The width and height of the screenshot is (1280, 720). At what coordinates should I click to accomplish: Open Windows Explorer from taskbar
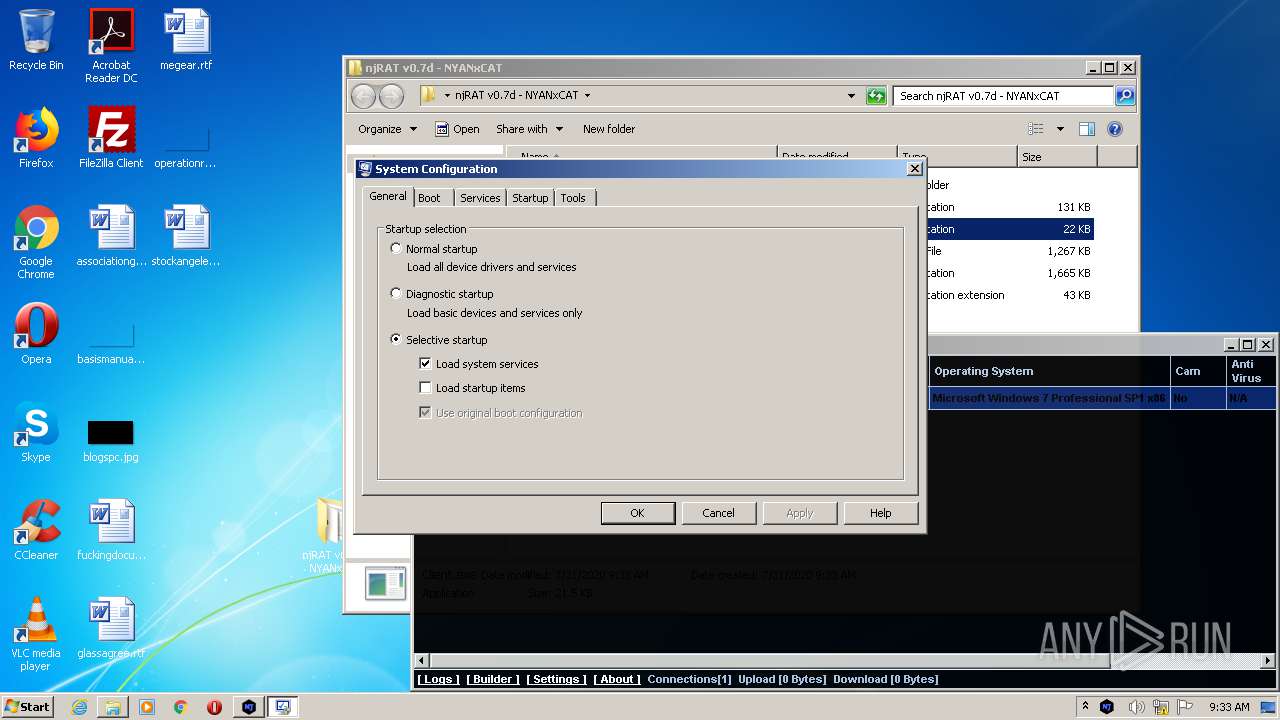coord(113,706)
